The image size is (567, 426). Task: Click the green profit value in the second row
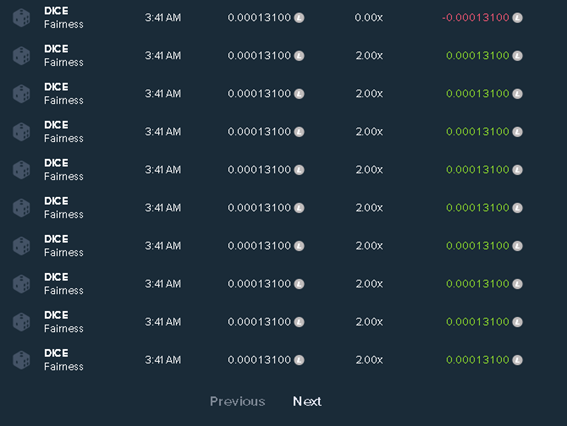[478, 56]
